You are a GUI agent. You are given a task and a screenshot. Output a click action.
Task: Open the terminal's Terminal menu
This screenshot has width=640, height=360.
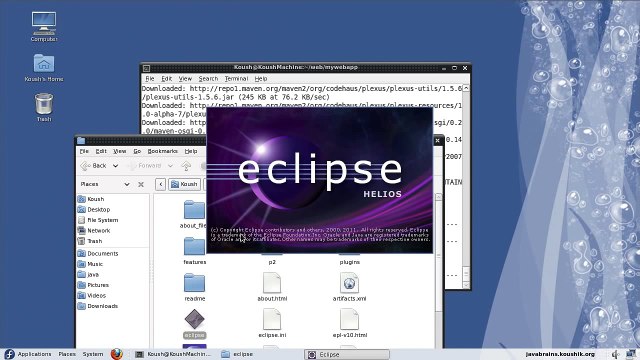[x=236, y=79]
